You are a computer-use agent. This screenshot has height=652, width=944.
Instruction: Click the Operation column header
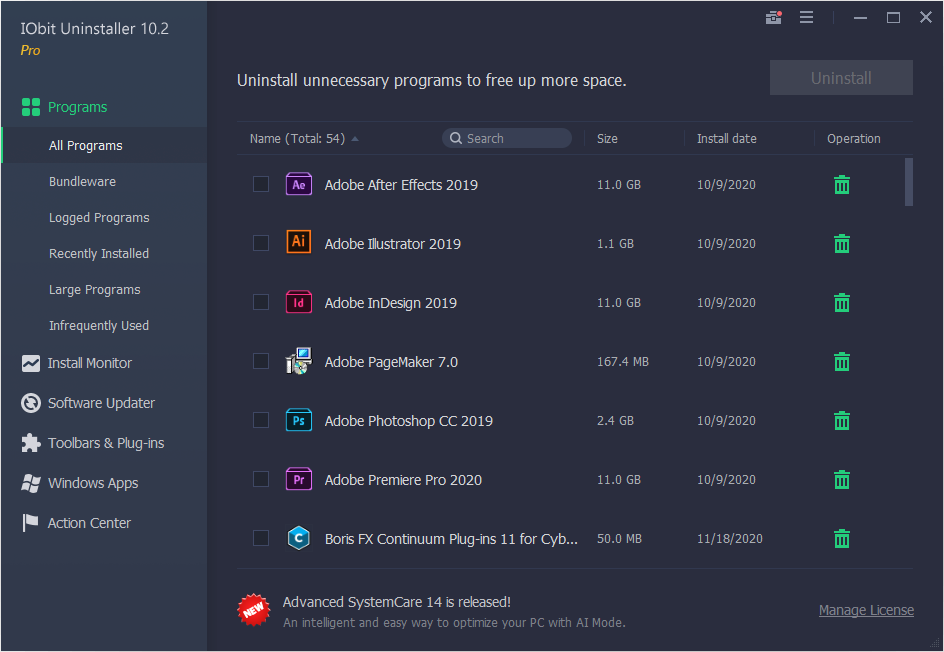(x=854, y=138)
